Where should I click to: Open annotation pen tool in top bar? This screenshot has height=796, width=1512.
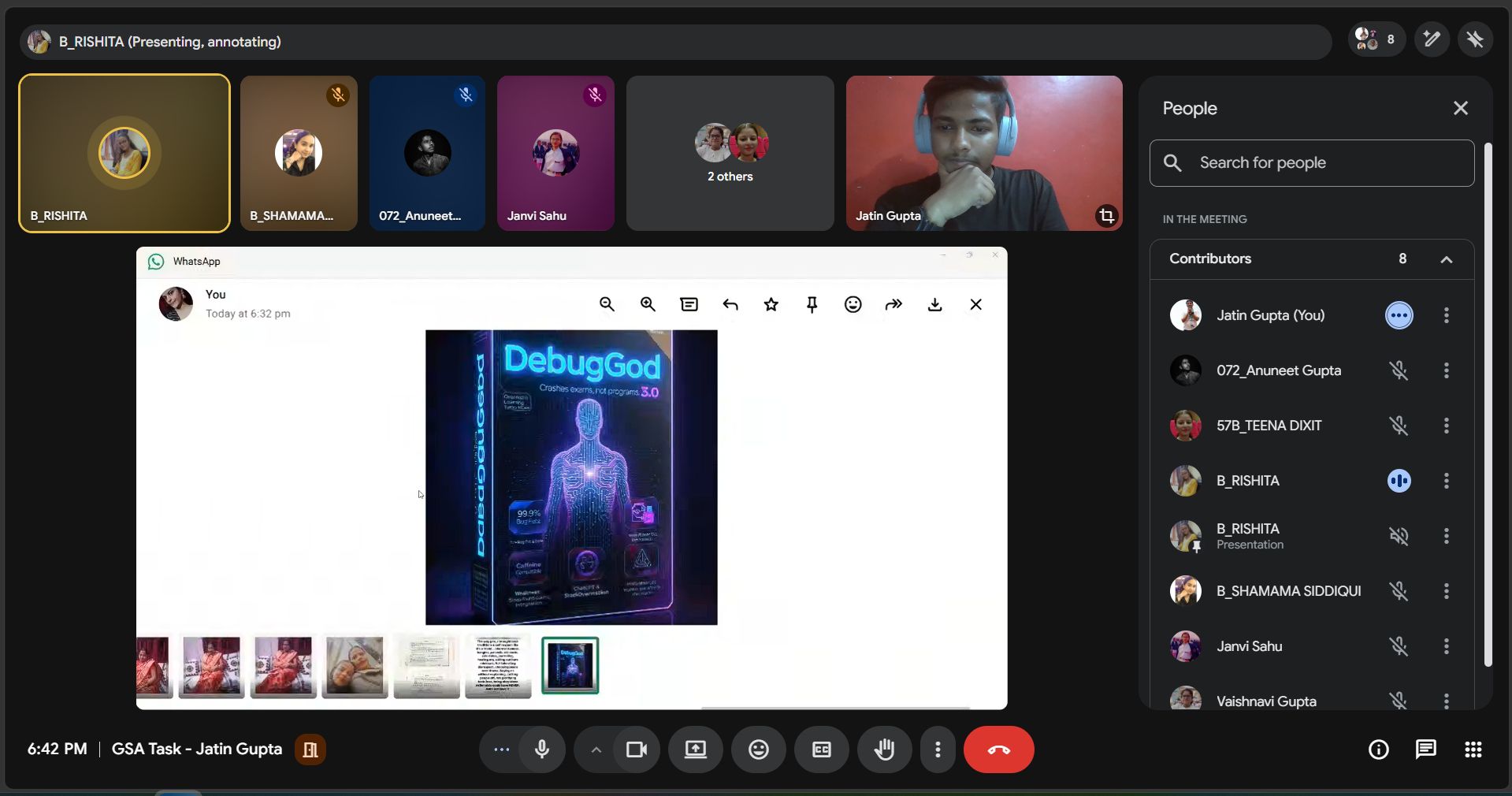(x=1432, y=39)
